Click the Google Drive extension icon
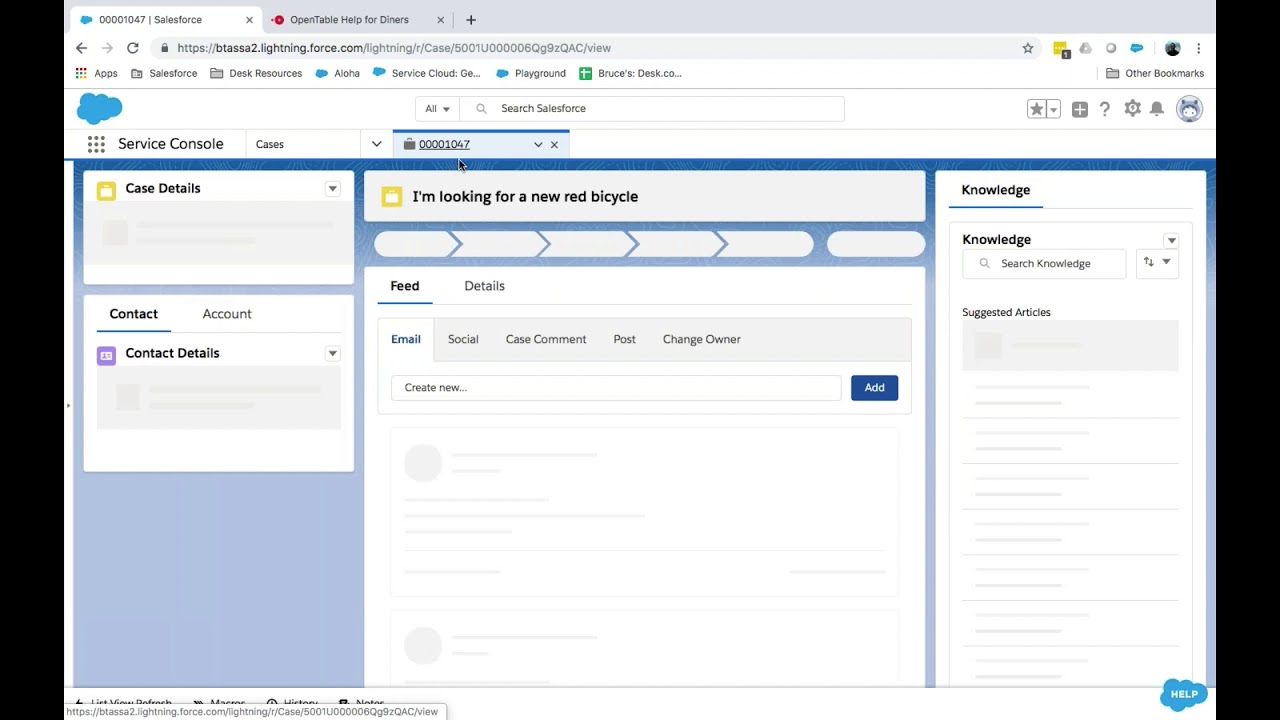The height and width of the screenshot is (720, 1280). 1085,48
